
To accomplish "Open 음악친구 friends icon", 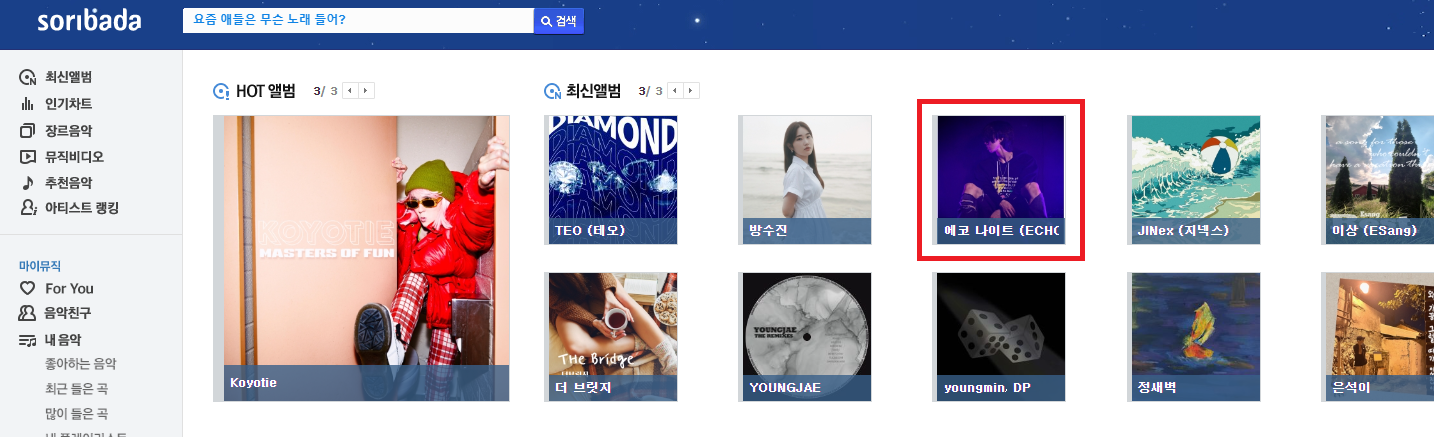I will click(28, 313).
